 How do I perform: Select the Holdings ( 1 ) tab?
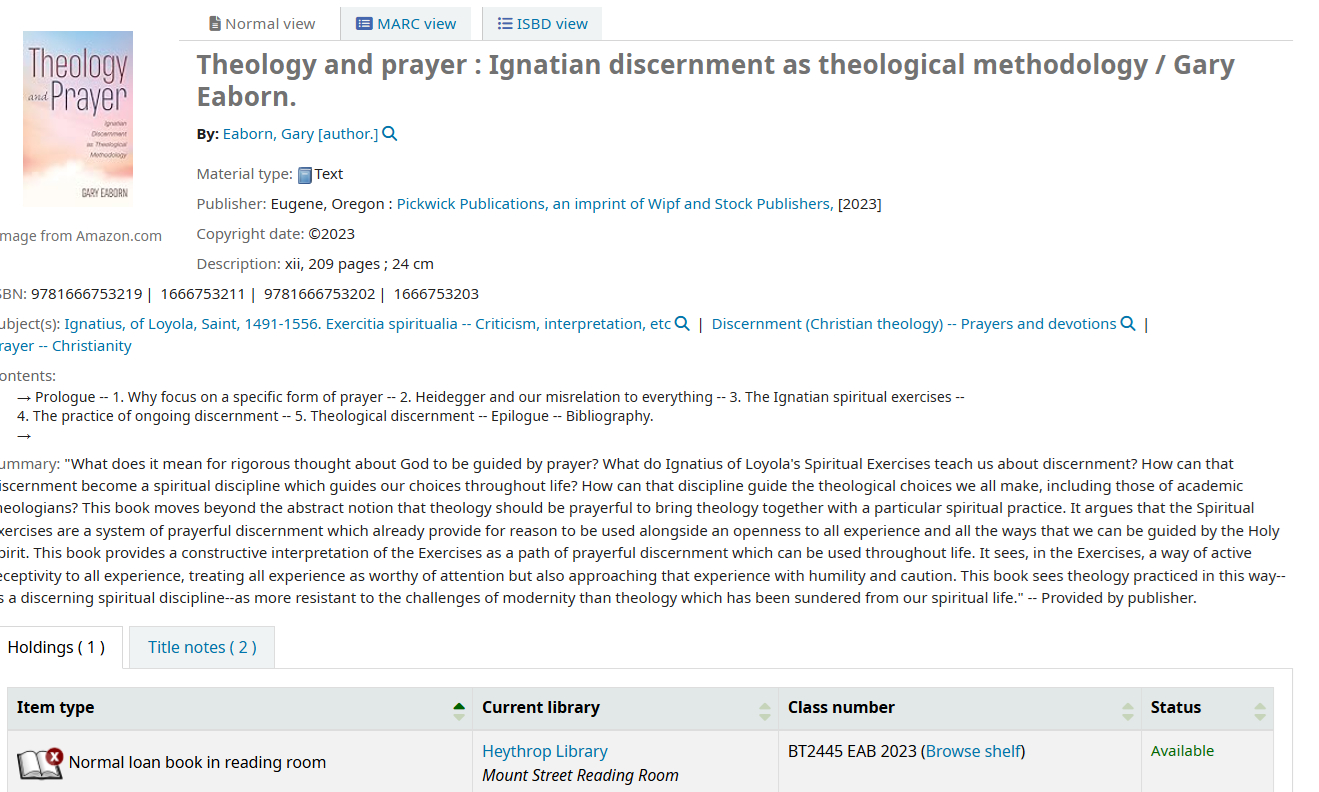point(56,647)
